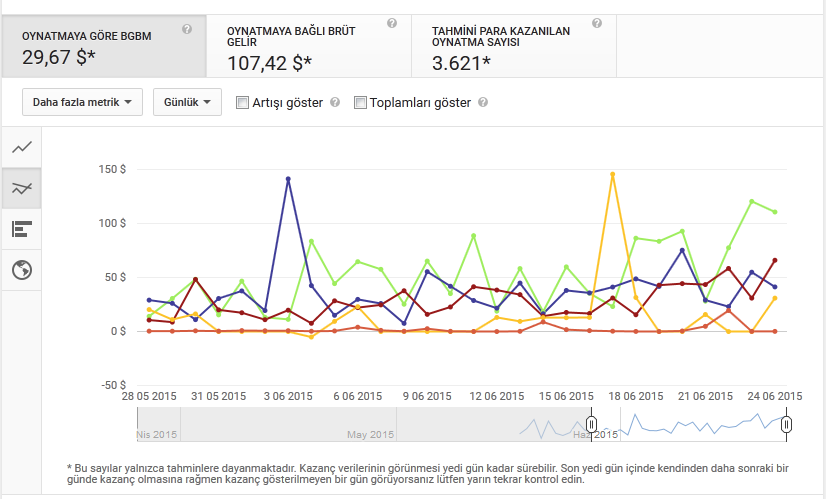Screen dimensions: 826x499
Task: Click the footnote text about tahminlere dayanmaktadır
Action: [428, 474]
